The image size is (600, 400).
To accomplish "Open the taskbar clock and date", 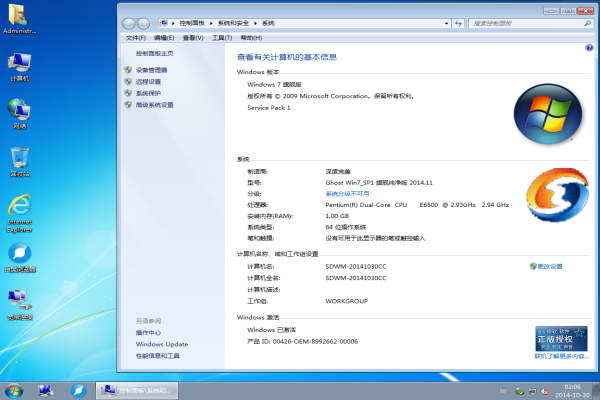I will coord(572,391).
